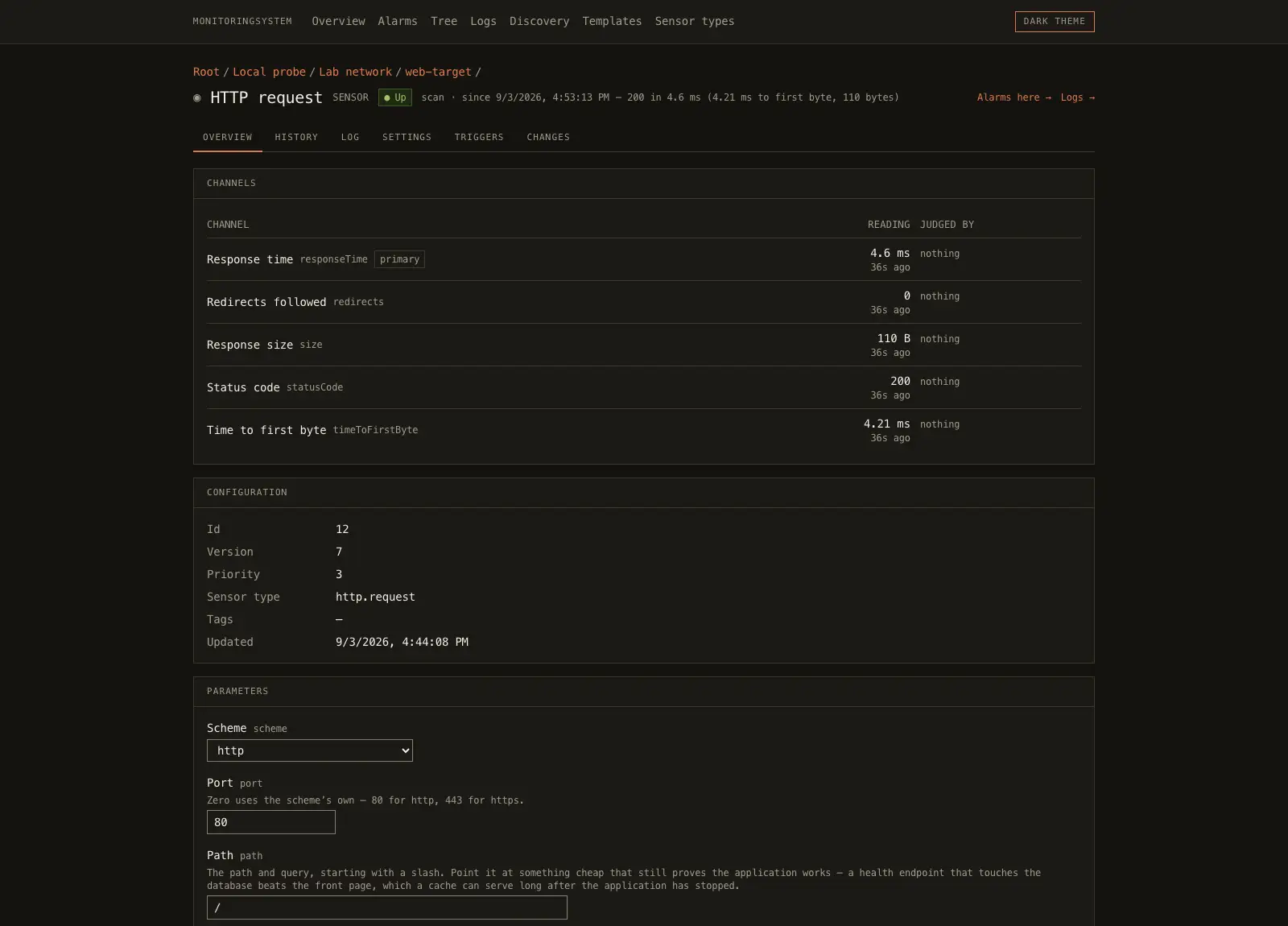Screen dimensions: 1288x926
Task: Switch to the Log tab
Action: [350, 137]
